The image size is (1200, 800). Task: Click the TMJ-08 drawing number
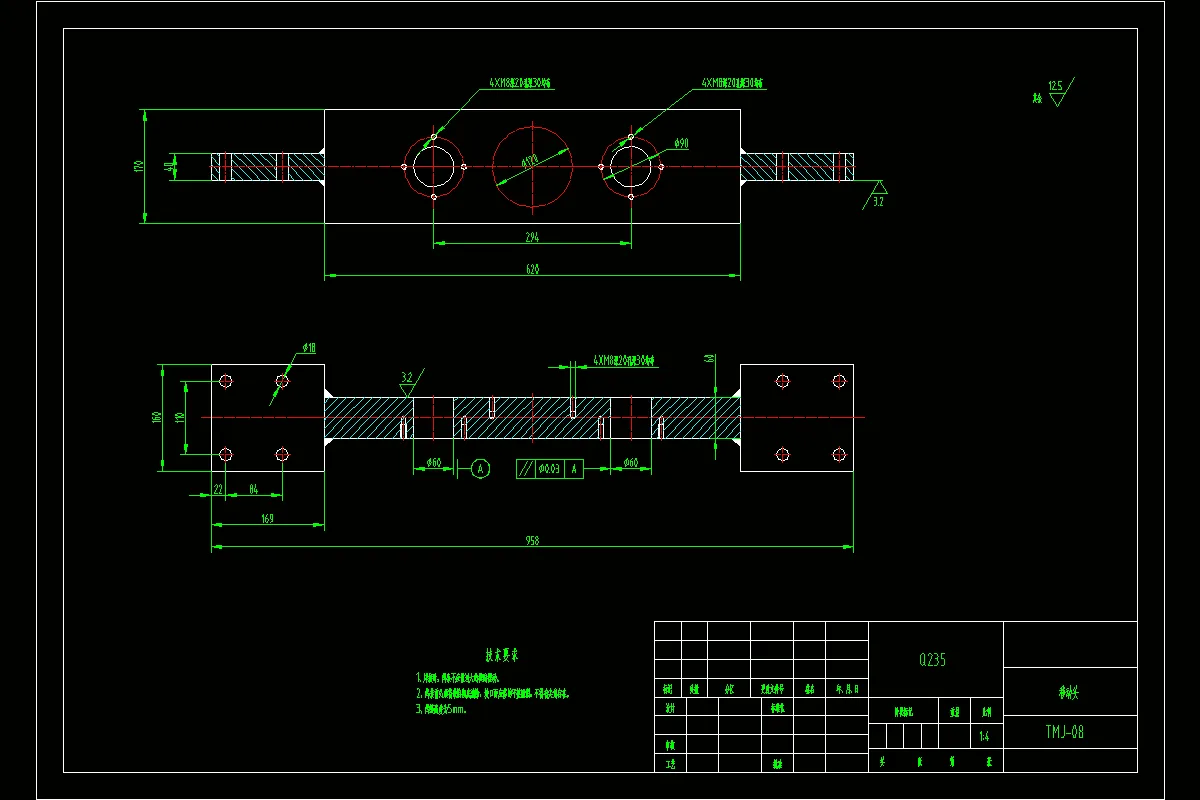(1065, 732)
